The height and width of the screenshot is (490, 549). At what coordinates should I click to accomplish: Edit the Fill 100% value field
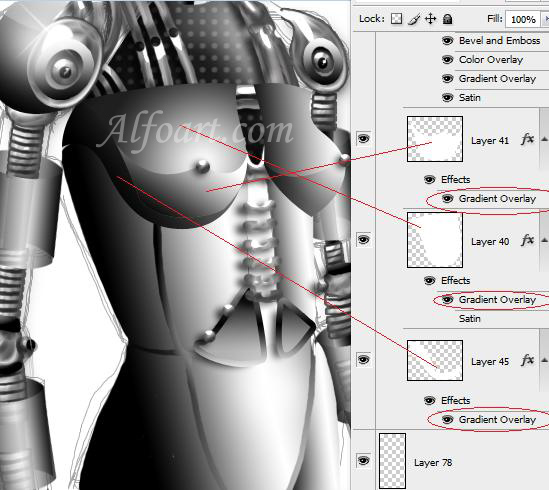[523, 19]
